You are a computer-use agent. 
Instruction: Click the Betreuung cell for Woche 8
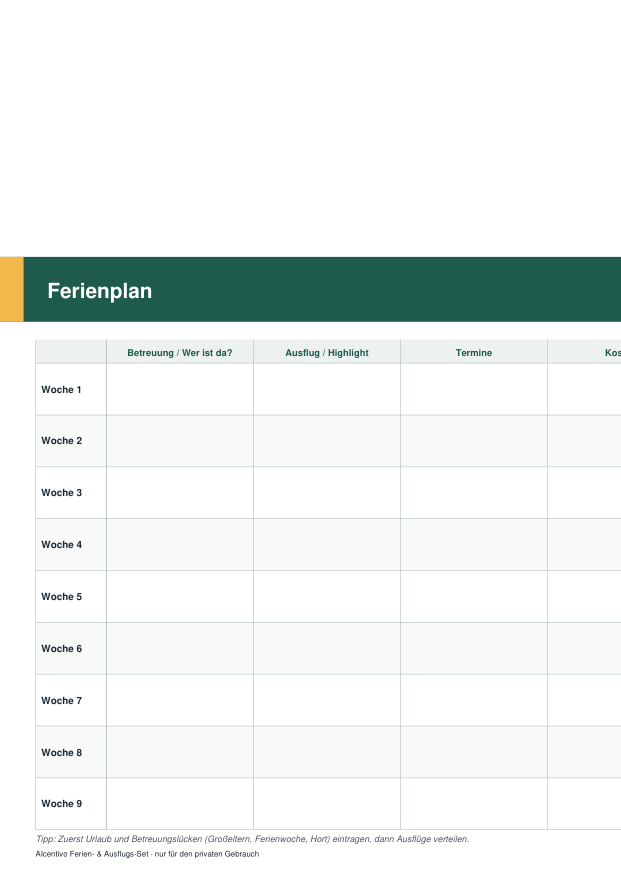pos(180,752)
